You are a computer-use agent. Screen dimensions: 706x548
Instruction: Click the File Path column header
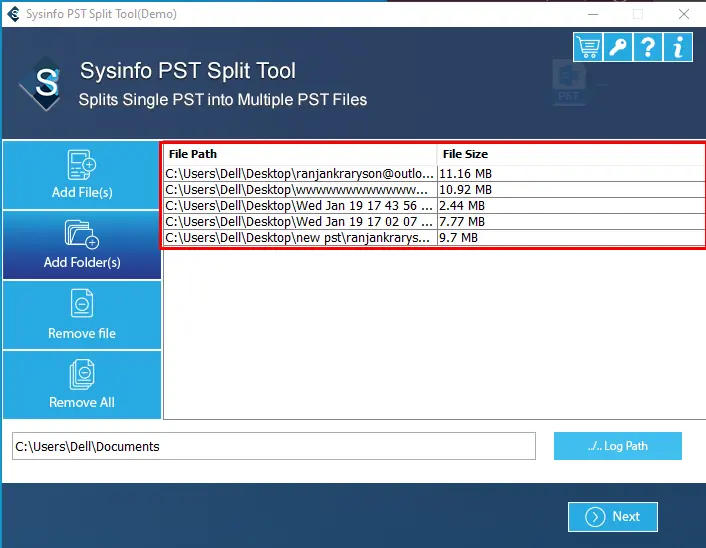[x=300, y=154]
